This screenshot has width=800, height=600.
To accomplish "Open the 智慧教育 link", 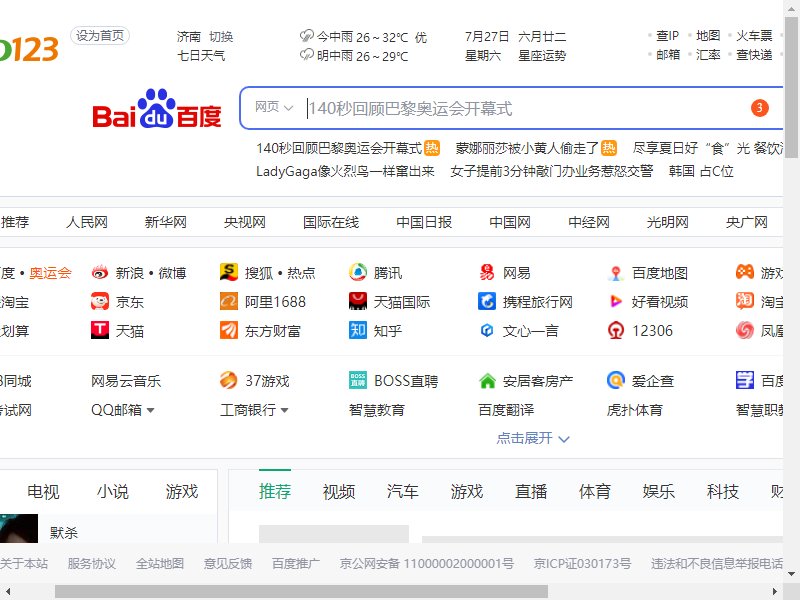I will pyautogui.click(x=377, y=410).
